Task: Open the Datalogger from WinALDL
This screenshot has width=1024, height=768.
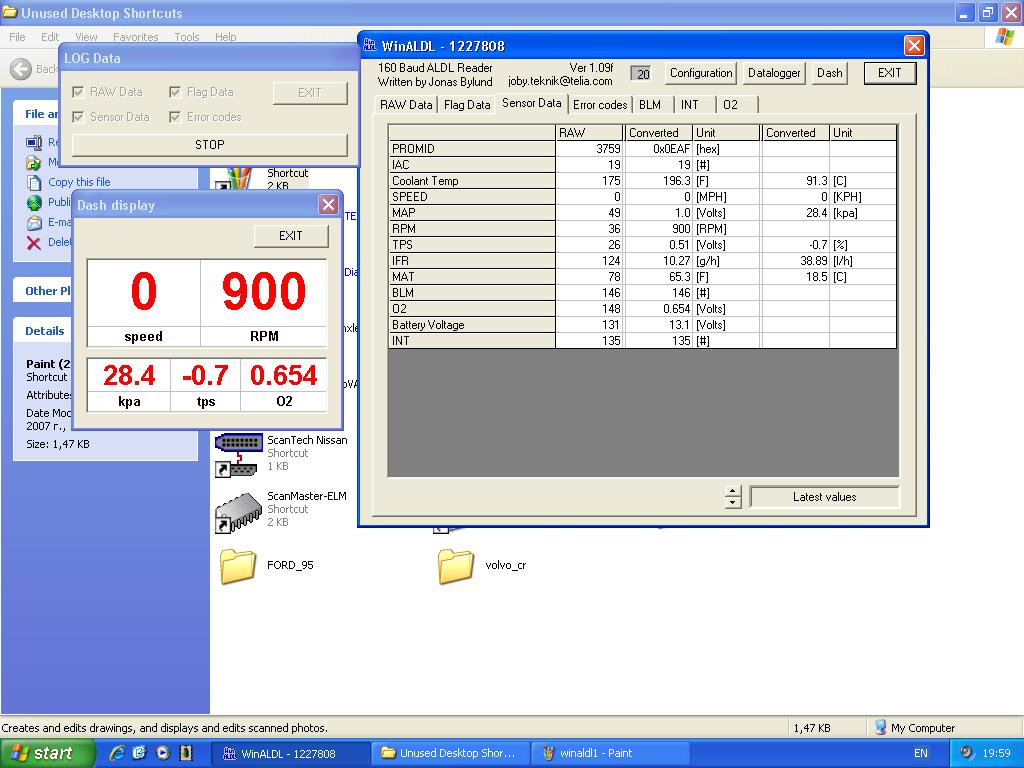Action: pyautogui.click(x=774, y=73)
